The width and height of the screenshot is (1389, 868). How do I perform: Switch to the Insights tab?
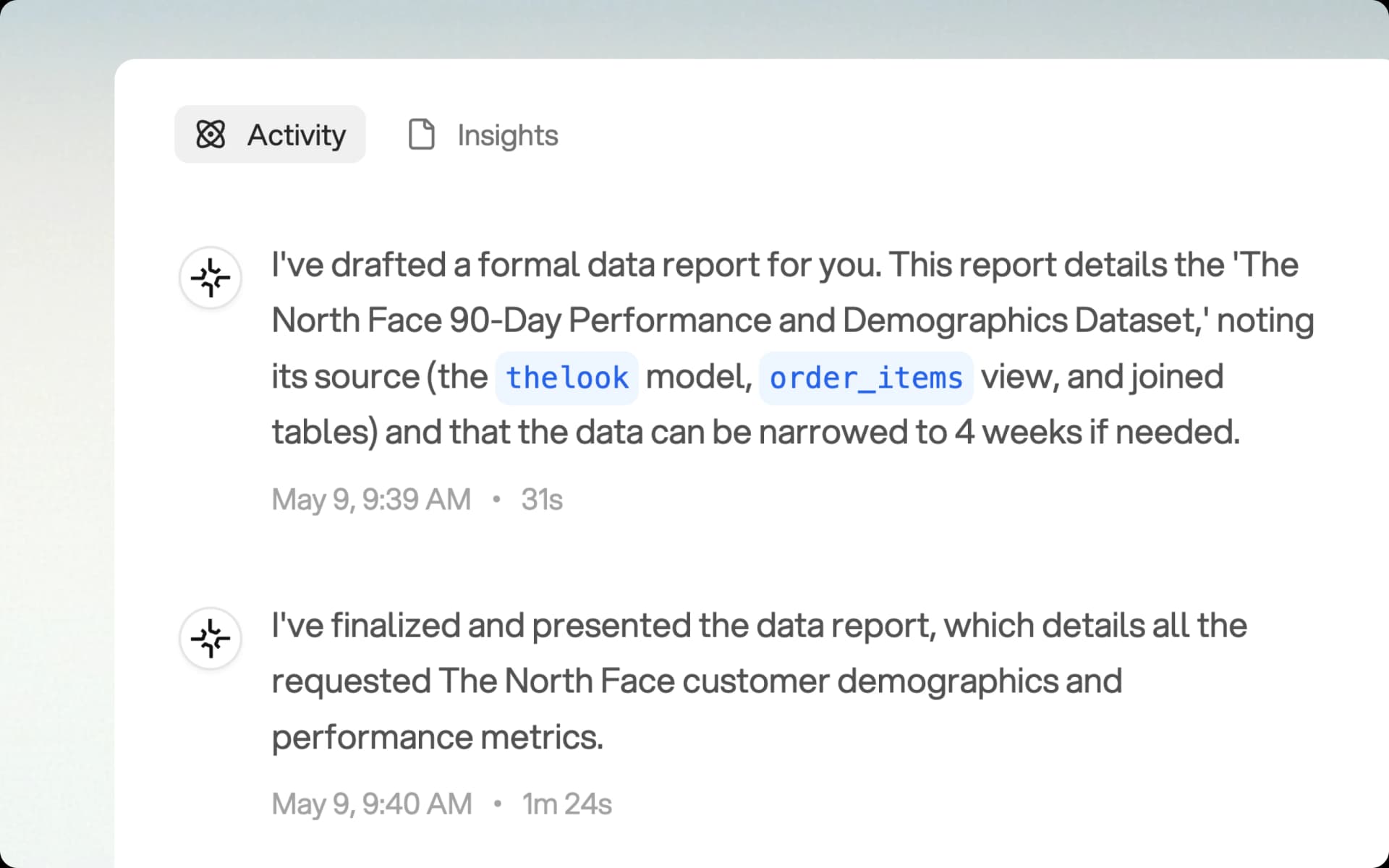click(x=483, y=135)
